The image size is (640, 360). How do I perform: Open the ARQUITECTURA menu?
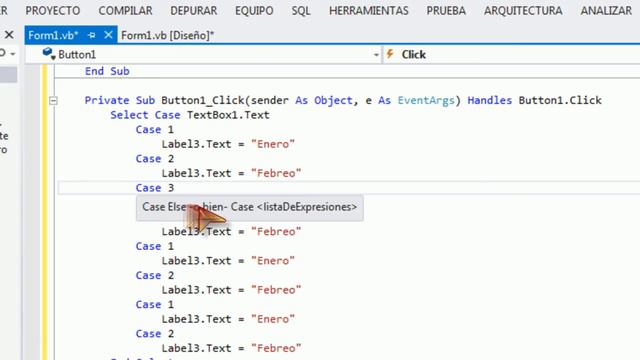coord(523,11)
